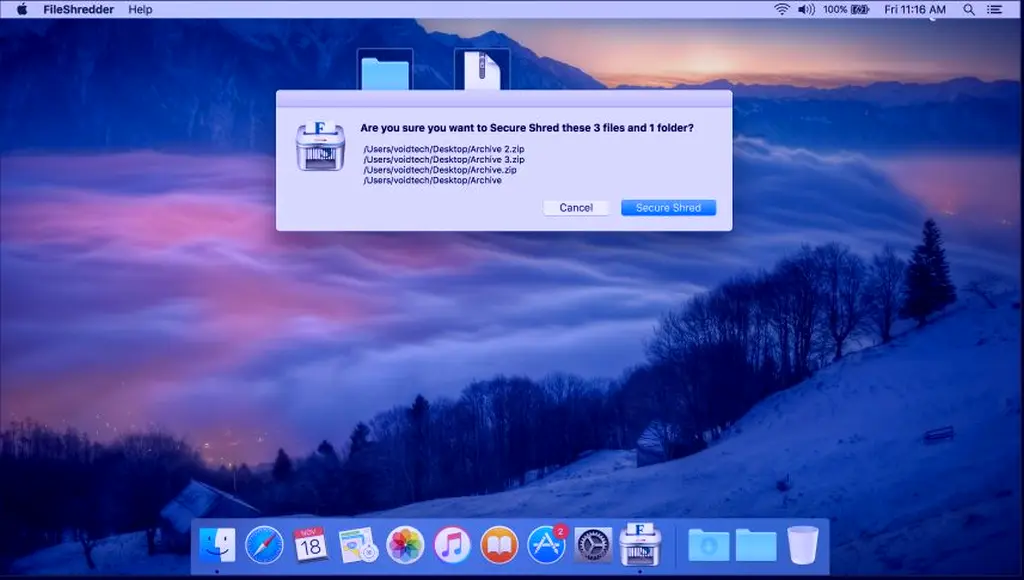Click the Fri 11:16 AM clock
This screenshot has height=580, width=1024.
pyautogui.click(x=914, y=9)
